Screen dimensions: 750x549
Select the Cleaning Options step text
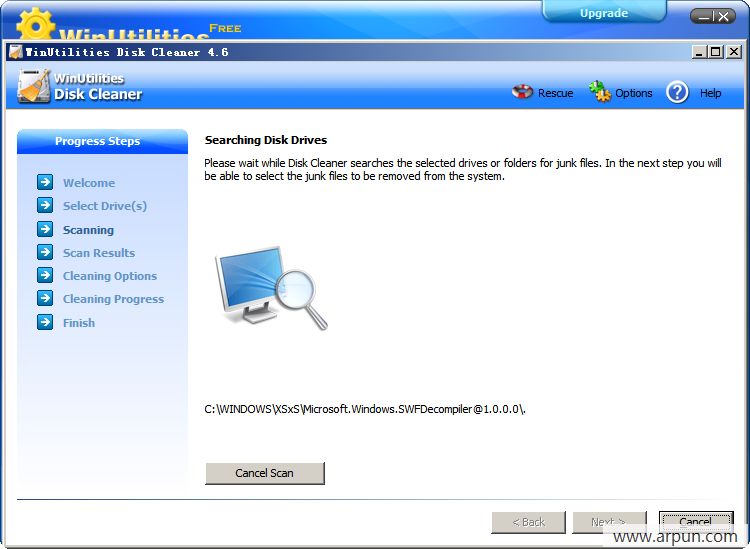pos(110,276)
